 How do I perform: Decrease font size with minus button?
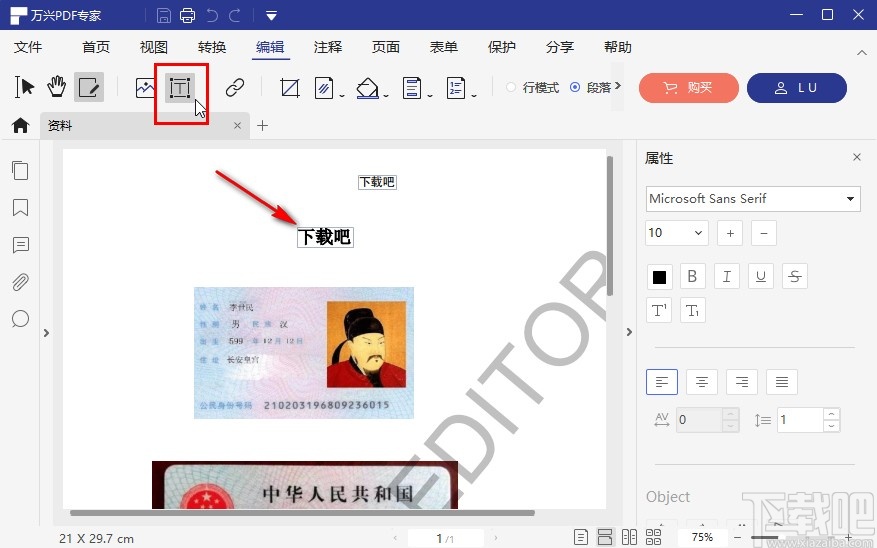click(764, 233)
